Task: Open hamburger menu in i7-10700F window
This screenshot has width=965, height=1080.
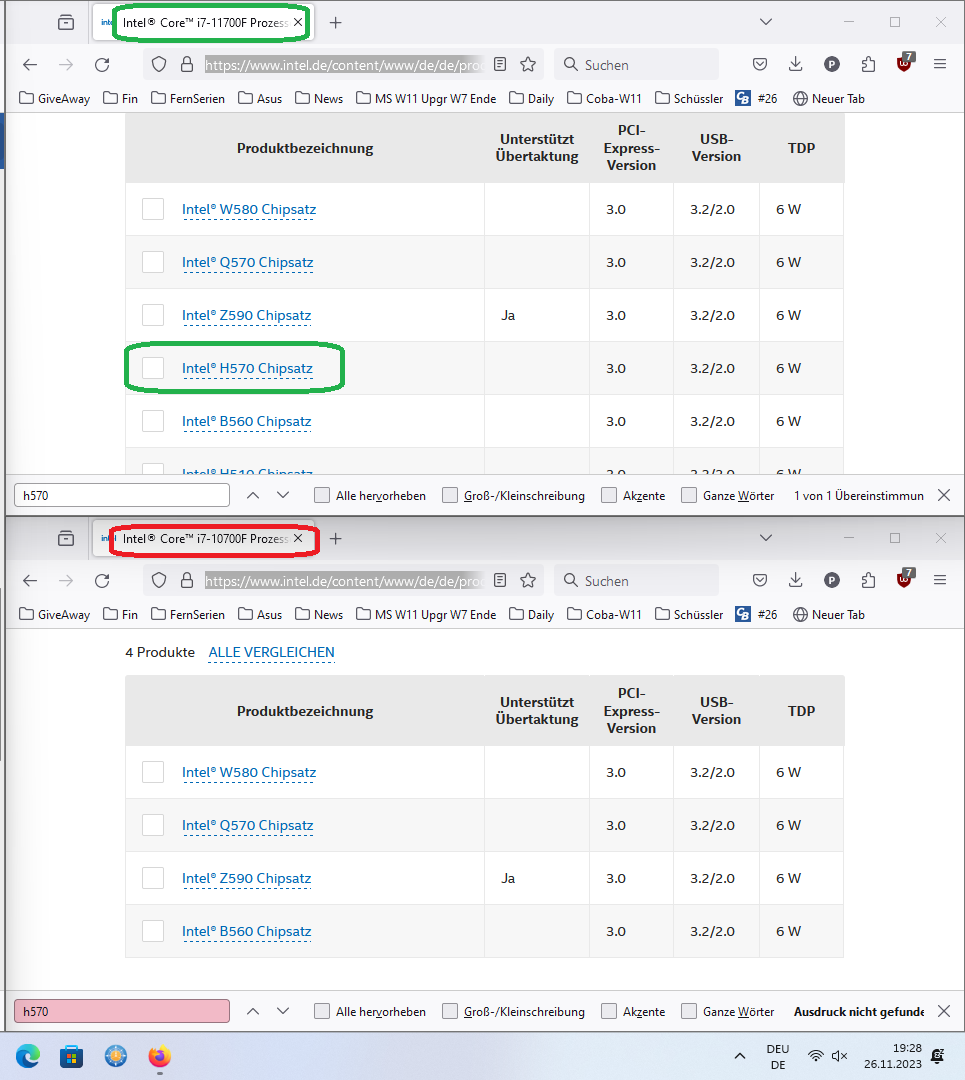Action: tap(940, 581)
